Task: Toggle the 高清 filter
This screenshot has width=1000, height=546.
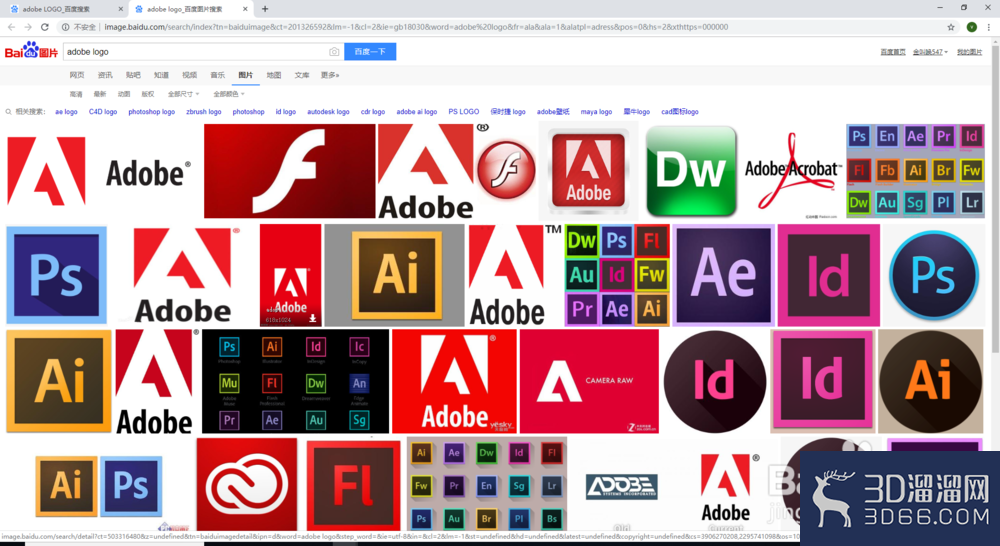Action: [76, 94]
